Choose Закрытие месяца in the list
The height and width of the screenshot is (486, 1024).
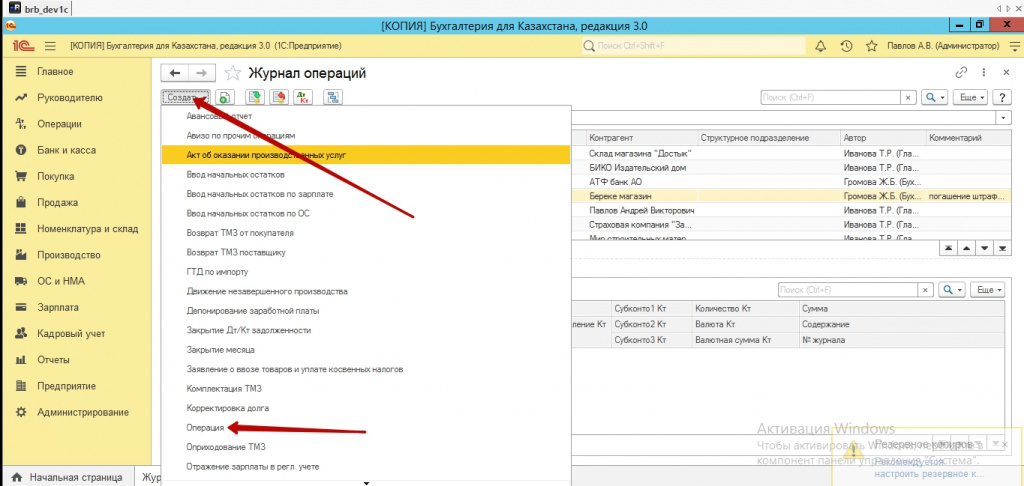(x=366, y=350)
